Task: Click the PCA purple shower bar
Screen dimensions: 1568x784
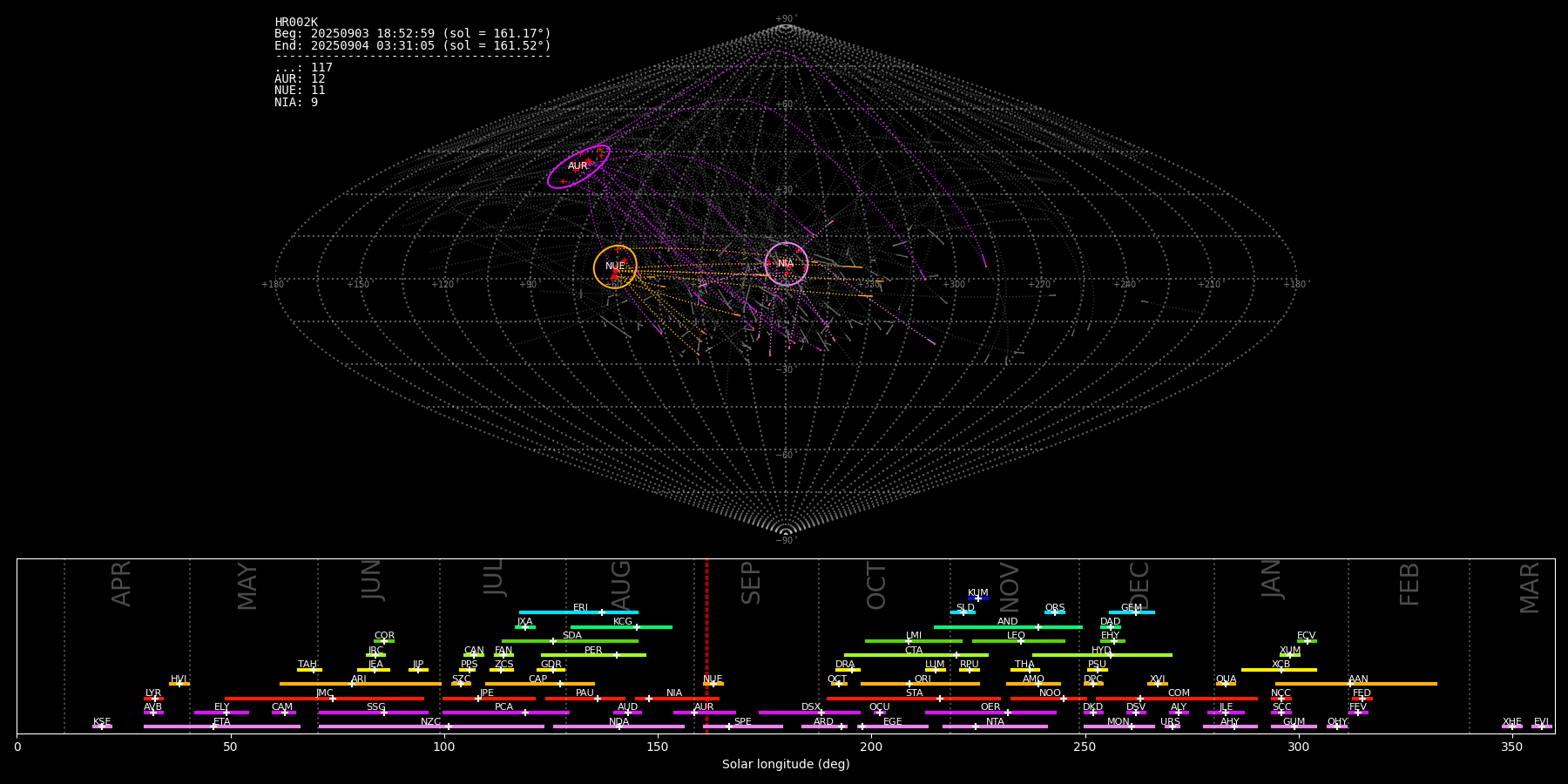Action: click(506, 713)
